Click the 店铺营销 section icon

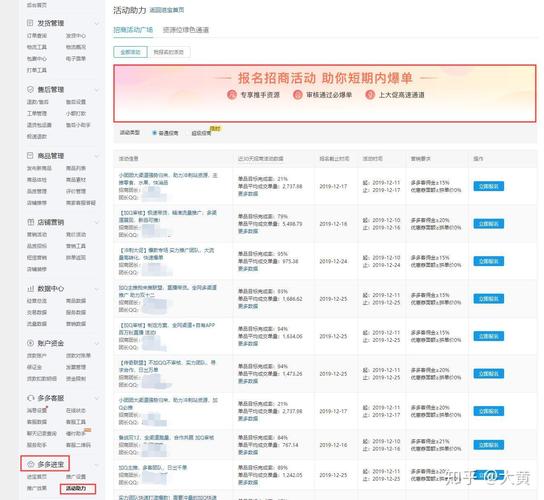[x=30, y=222]
